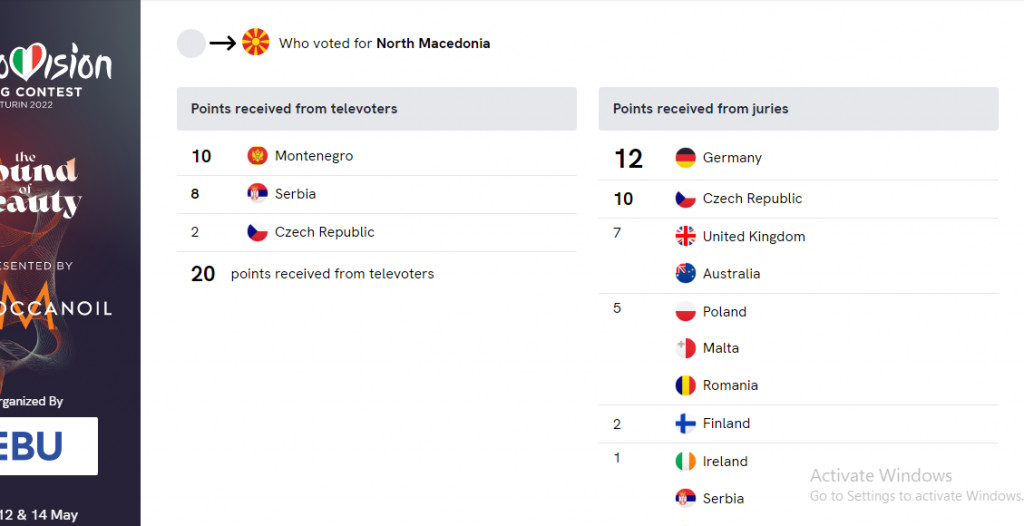
Task: Click the Moroccanoil sponsor logo
Action: pos(56,307)
